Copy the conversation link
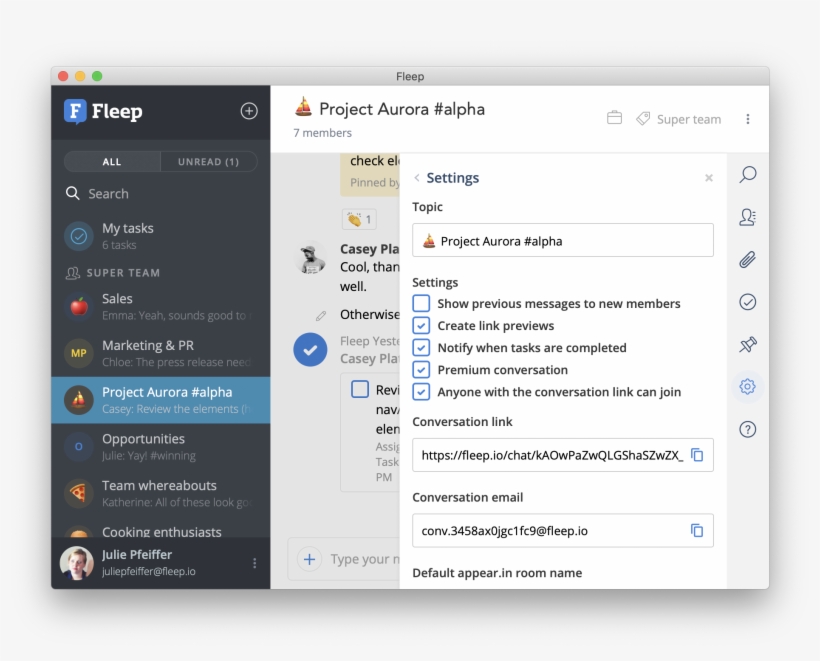 [x=697, y=455]
